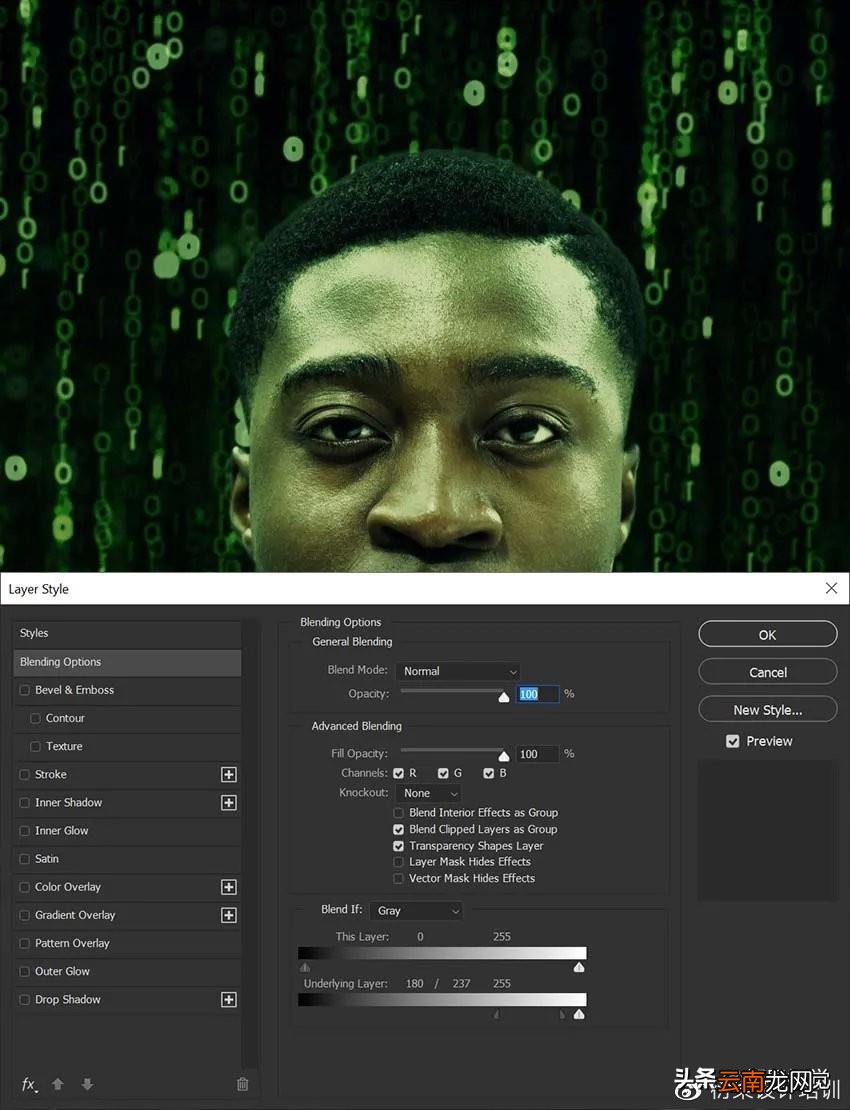Click the move effect down arrow
This screenshot has height=1110, width=850.
pyautogui.click(x=87, y=1084)
